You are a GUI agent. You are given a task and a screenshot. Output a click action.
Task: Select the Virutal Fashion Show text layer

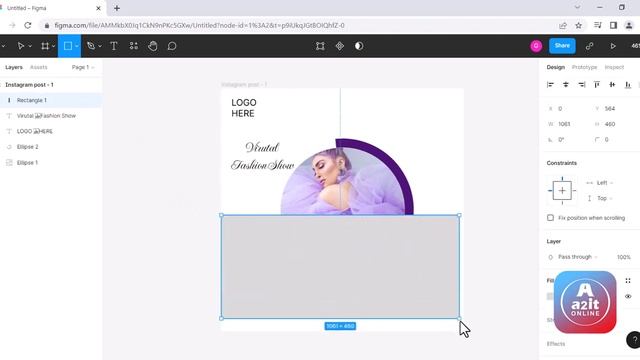tap(51, 116)
